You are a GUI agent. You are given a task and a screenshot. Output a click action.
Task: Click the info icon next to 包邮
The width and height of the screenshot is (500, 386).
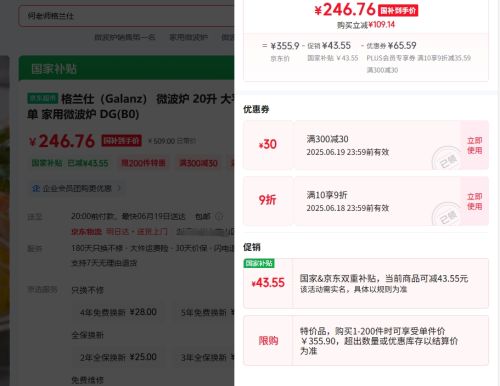pos(219,217)
